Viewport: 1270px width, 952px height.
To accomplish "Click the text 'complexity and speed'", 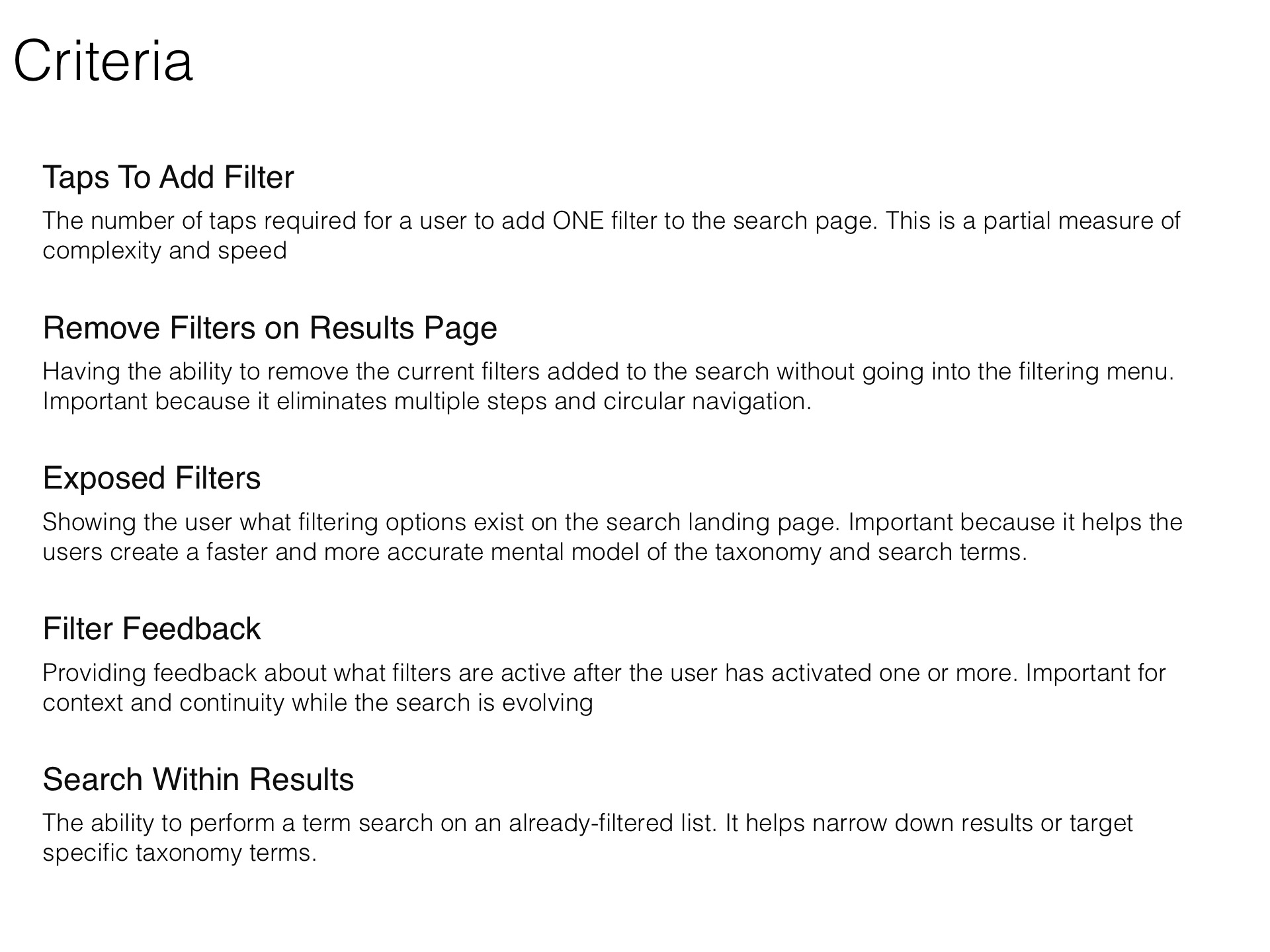I will [x=165, y=251].
